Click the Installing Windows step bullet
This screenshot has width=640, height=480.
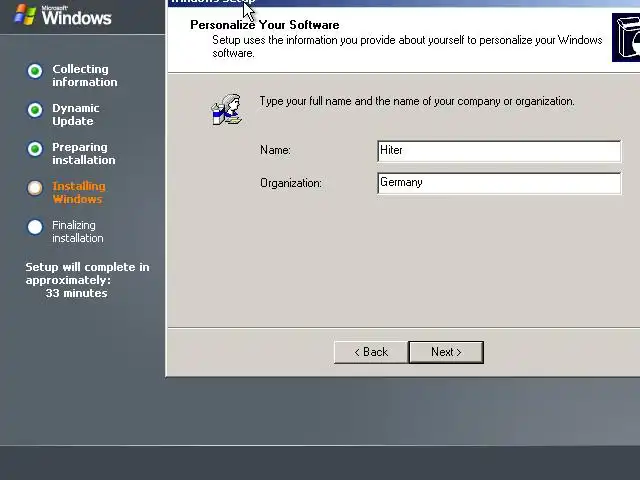35,188
